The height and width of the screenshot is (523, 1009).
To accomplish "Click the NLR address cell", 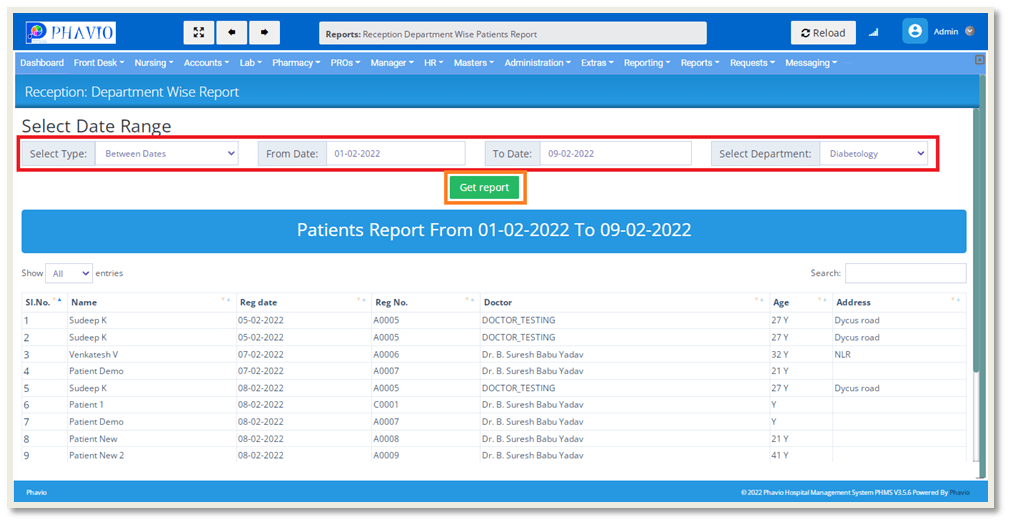I will coord(842,354).
